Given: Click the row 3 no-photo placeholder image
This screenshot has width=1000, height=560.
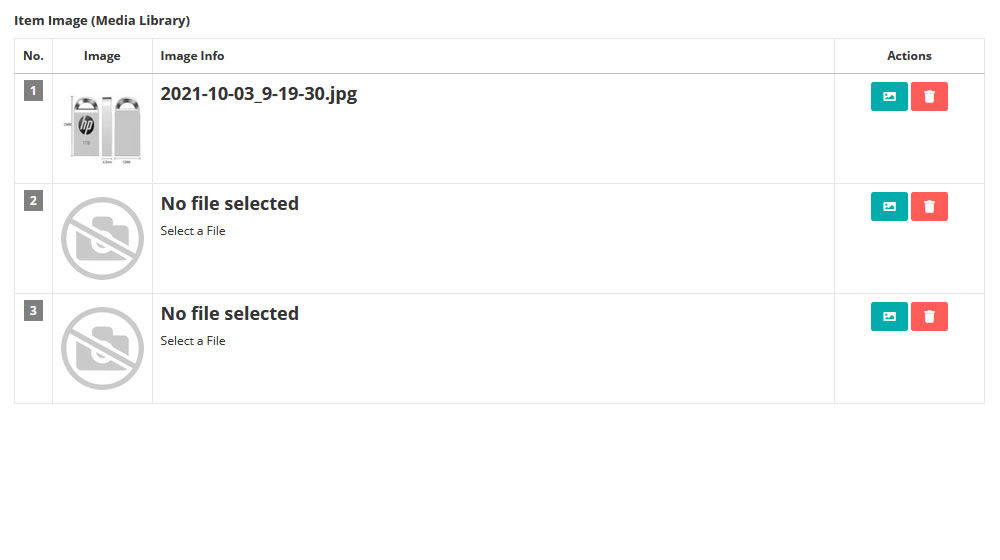Looking at the screenshot, I should 103,348.
